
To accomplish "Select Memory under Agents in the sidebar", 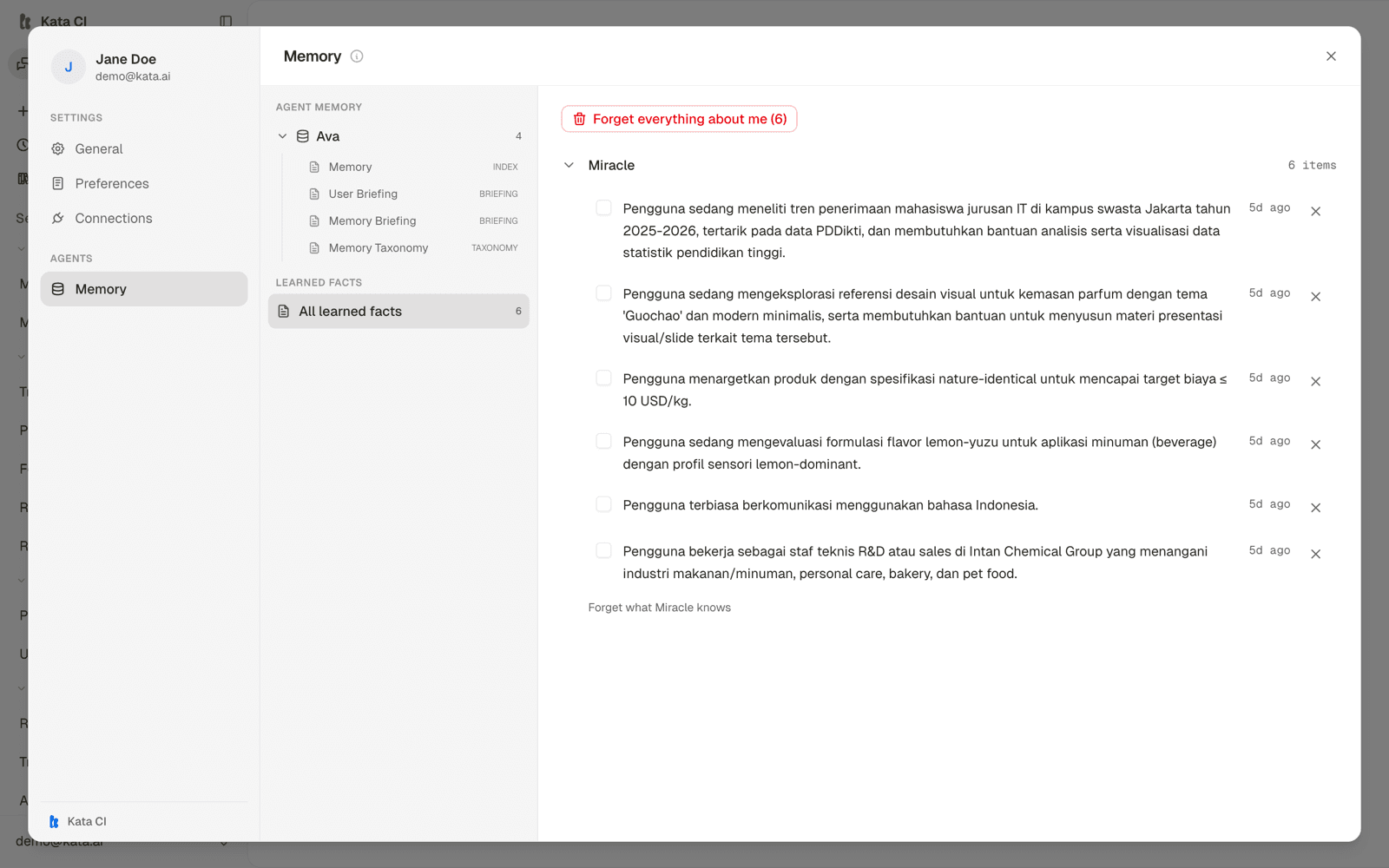I will tap(144, 289).
